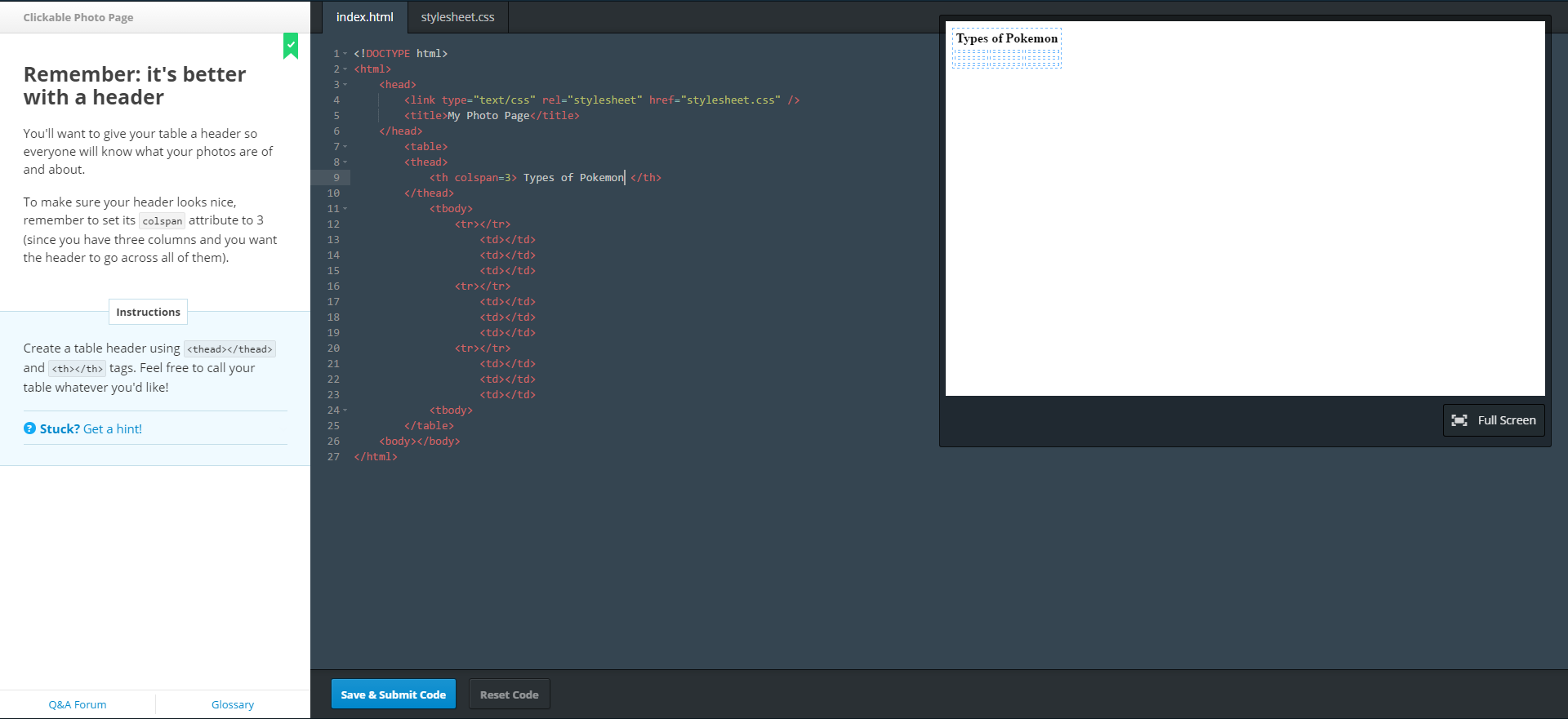Toggle the fold arrow on line 24
The width and height of the screenshot is (1568, 719).
coord(345,411)
